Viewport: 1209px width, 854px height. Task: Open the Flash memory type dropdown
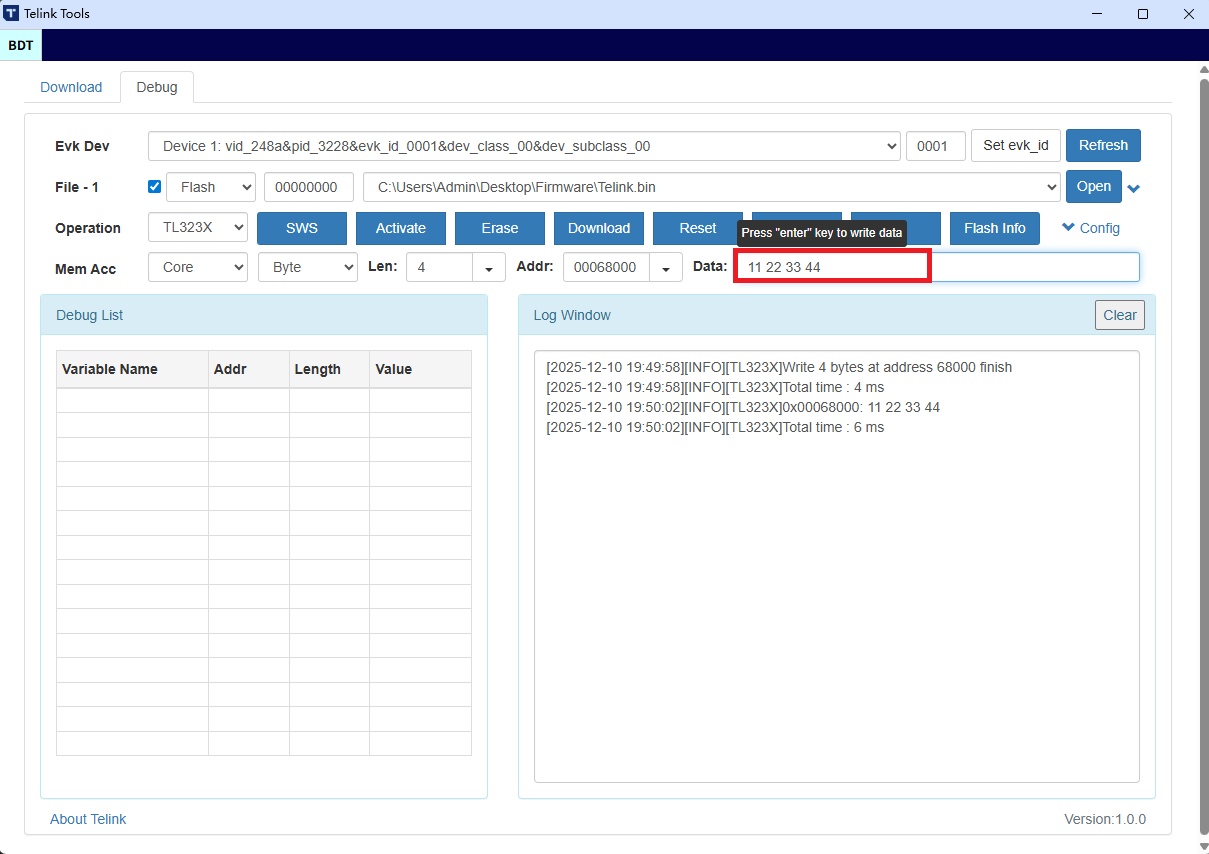pyautogui.click(x=210, y=186)
